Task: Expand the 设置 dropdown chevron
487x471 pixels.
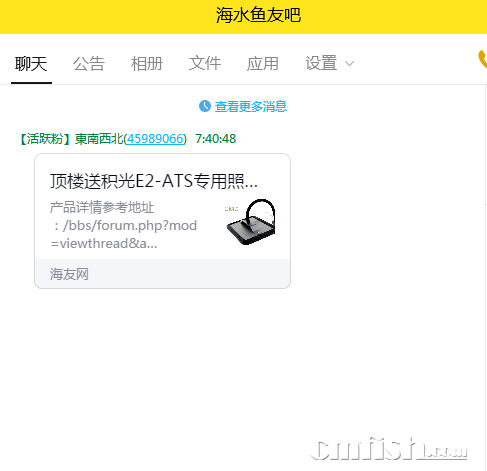Action: click(x=349, y=63)
